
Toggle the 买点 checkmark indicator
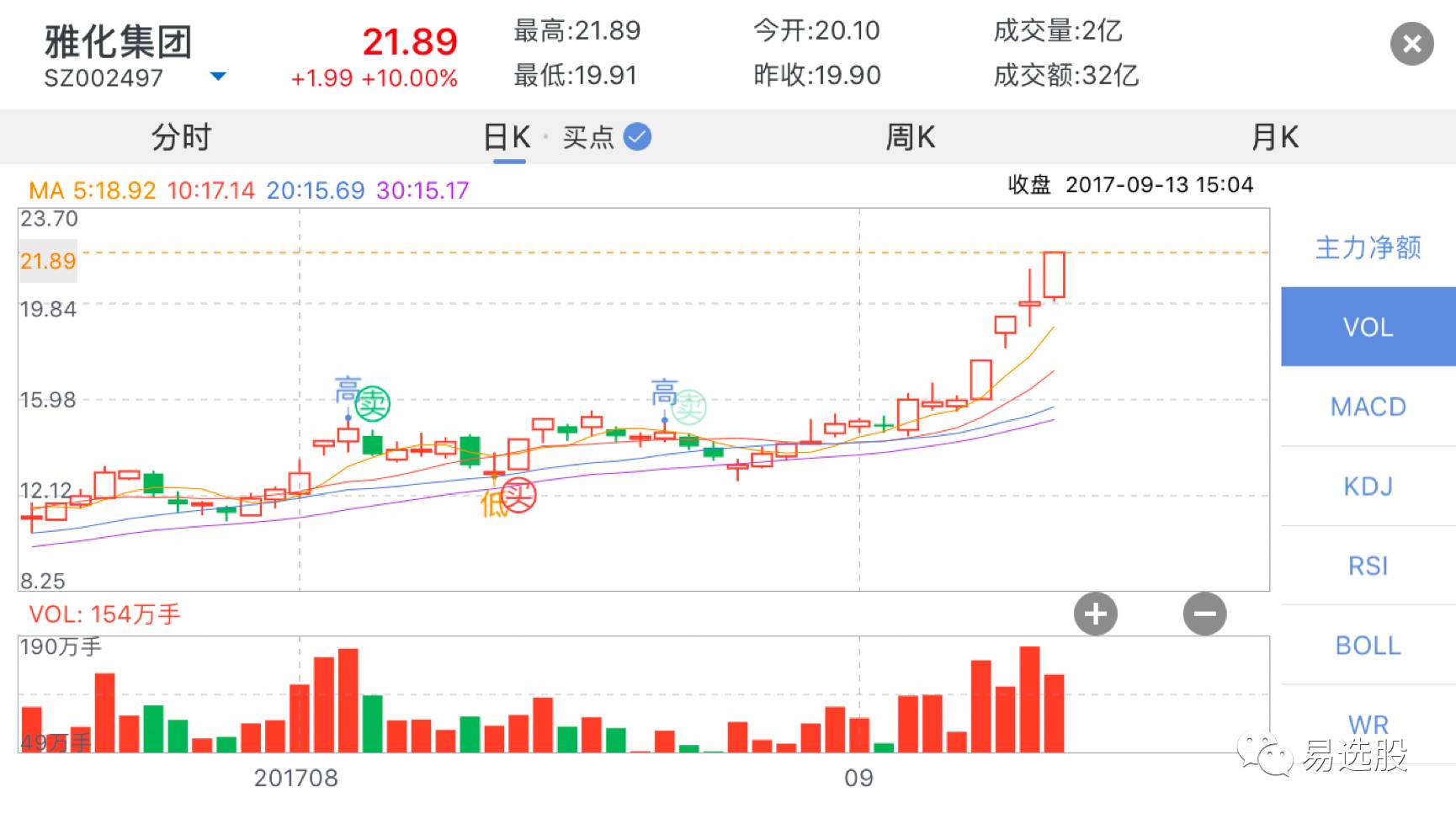point(637,136)
